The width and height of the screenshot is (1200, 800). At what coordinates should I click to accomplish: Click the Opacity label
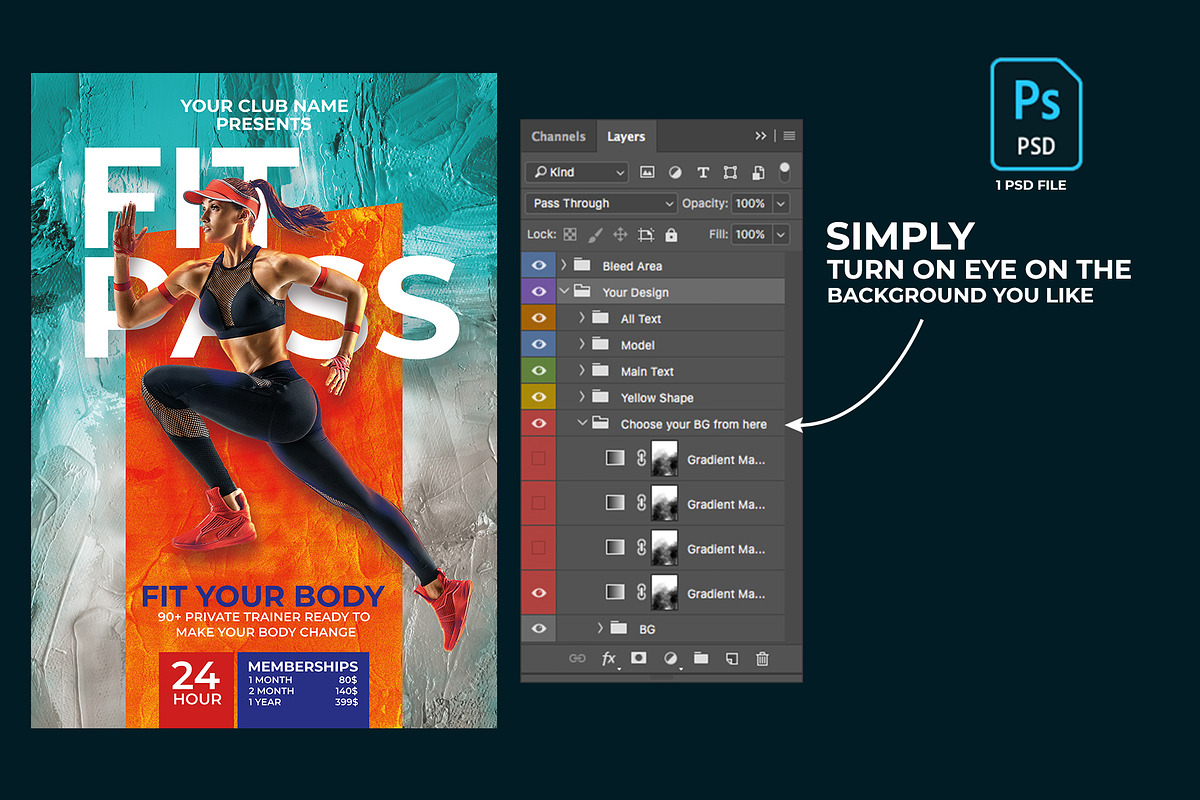pyautogui.click(x=704, y=203)
